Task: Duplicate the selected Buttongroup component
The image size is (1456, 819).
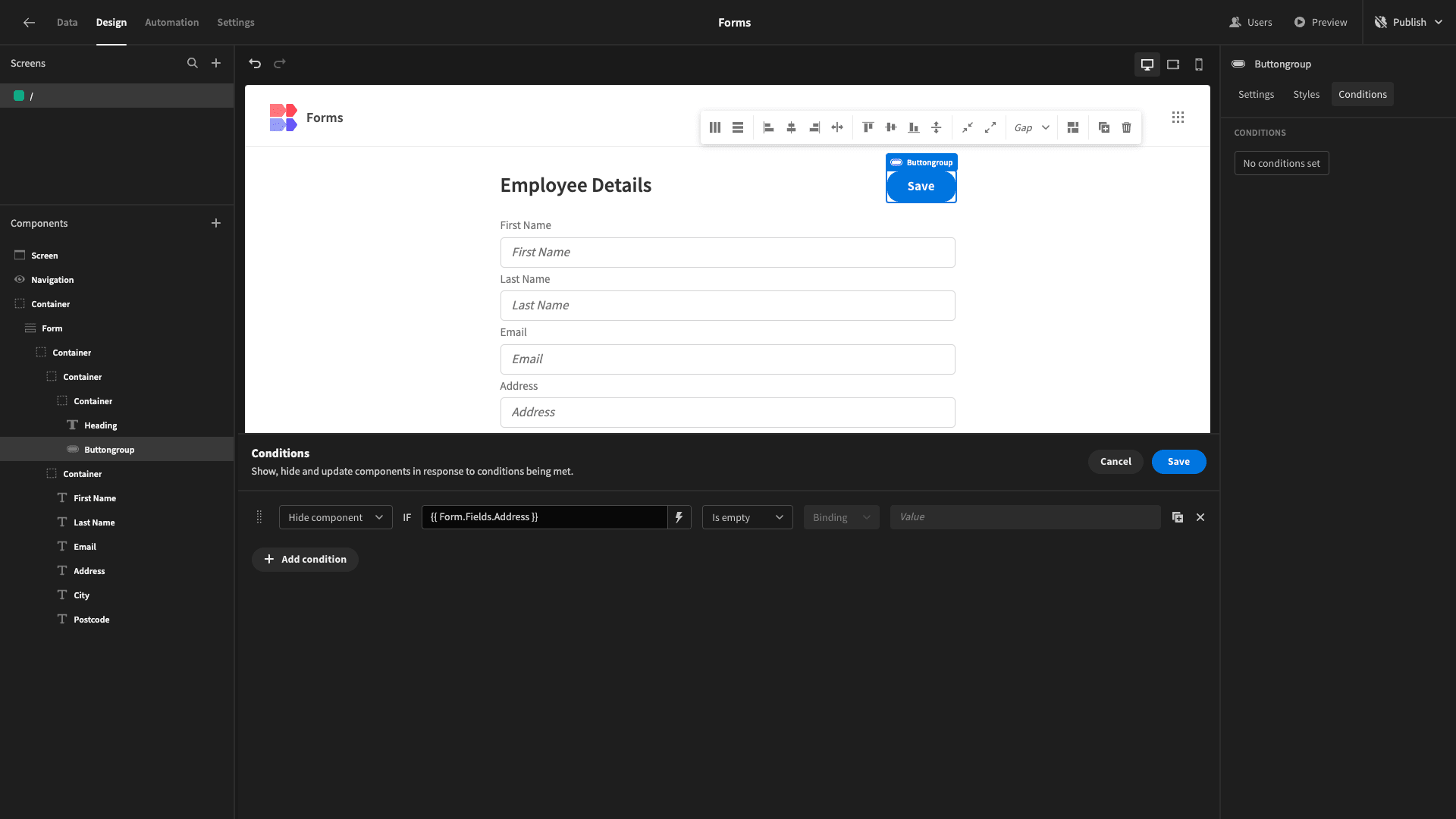Action: pyautogui.click(x=1104, y=127)
